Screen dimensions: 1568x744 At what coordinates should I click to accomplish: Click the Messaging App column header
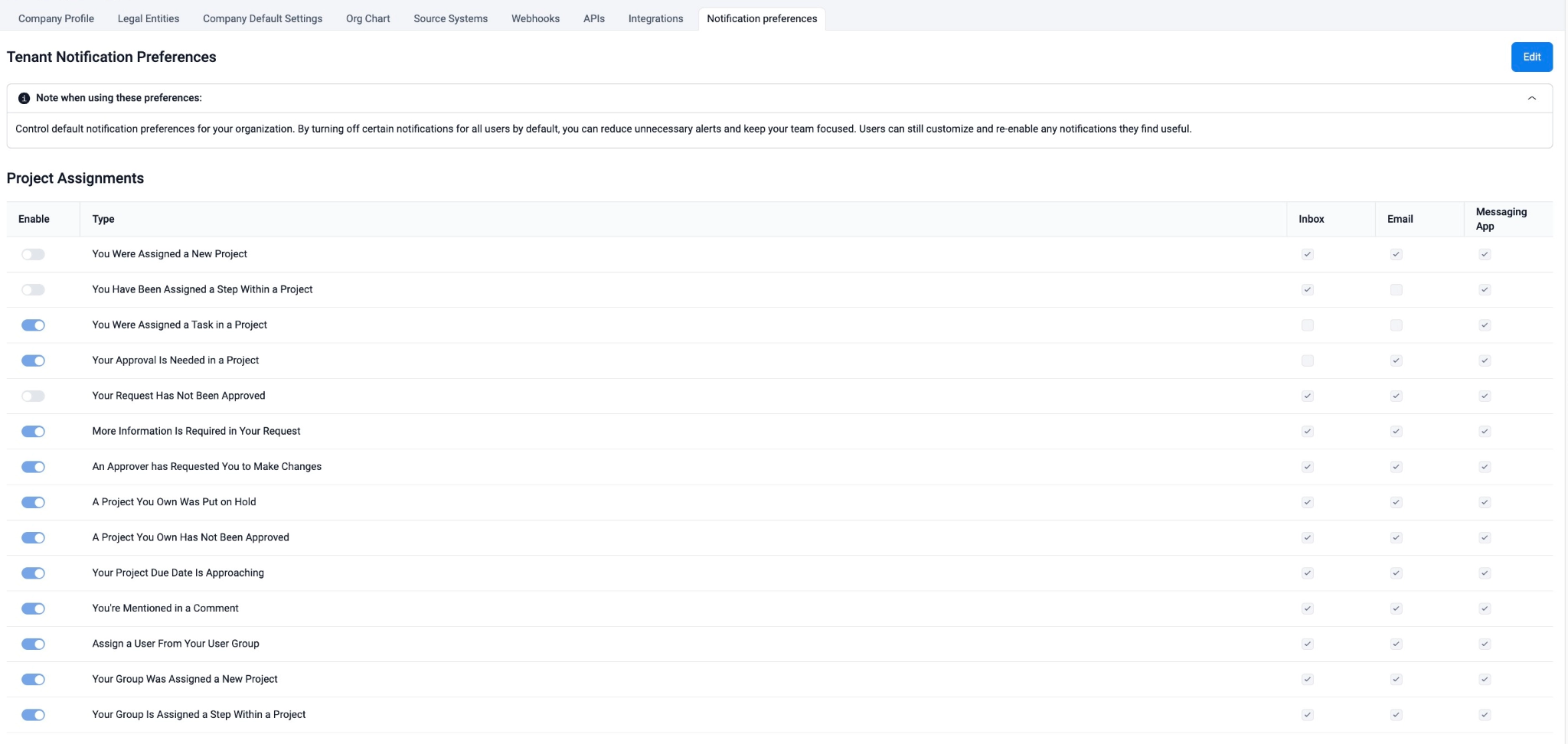click(1501, 219)
